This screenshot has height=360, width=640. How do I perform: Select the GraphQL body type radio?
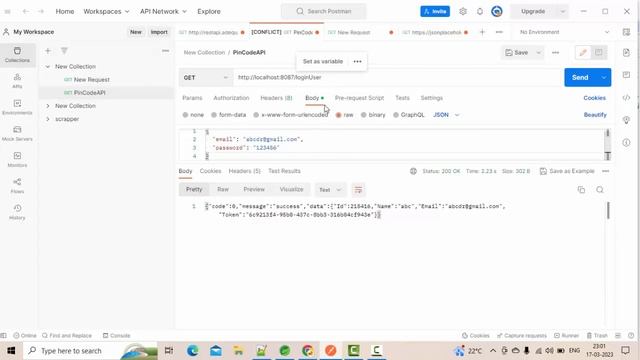(396, 115)
